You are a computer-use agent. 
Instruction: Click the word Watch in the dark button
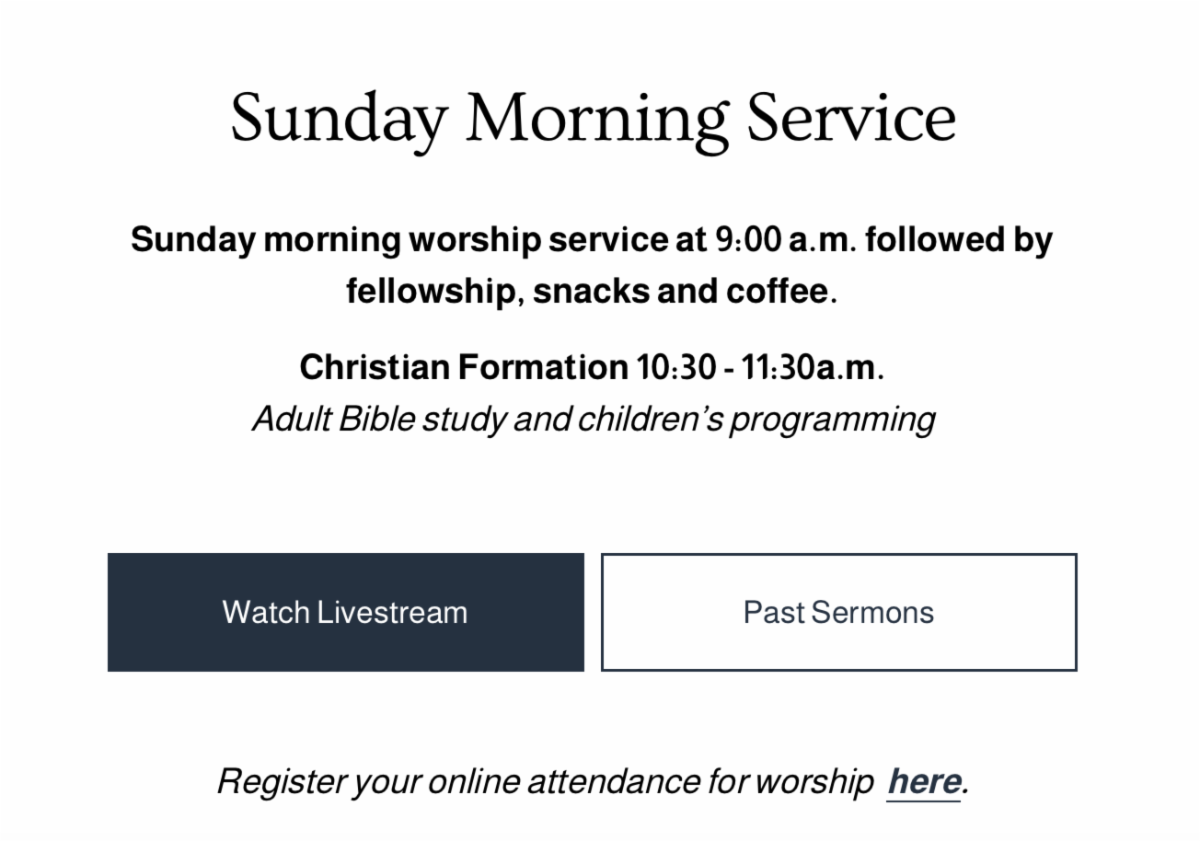tap(265, 612)
